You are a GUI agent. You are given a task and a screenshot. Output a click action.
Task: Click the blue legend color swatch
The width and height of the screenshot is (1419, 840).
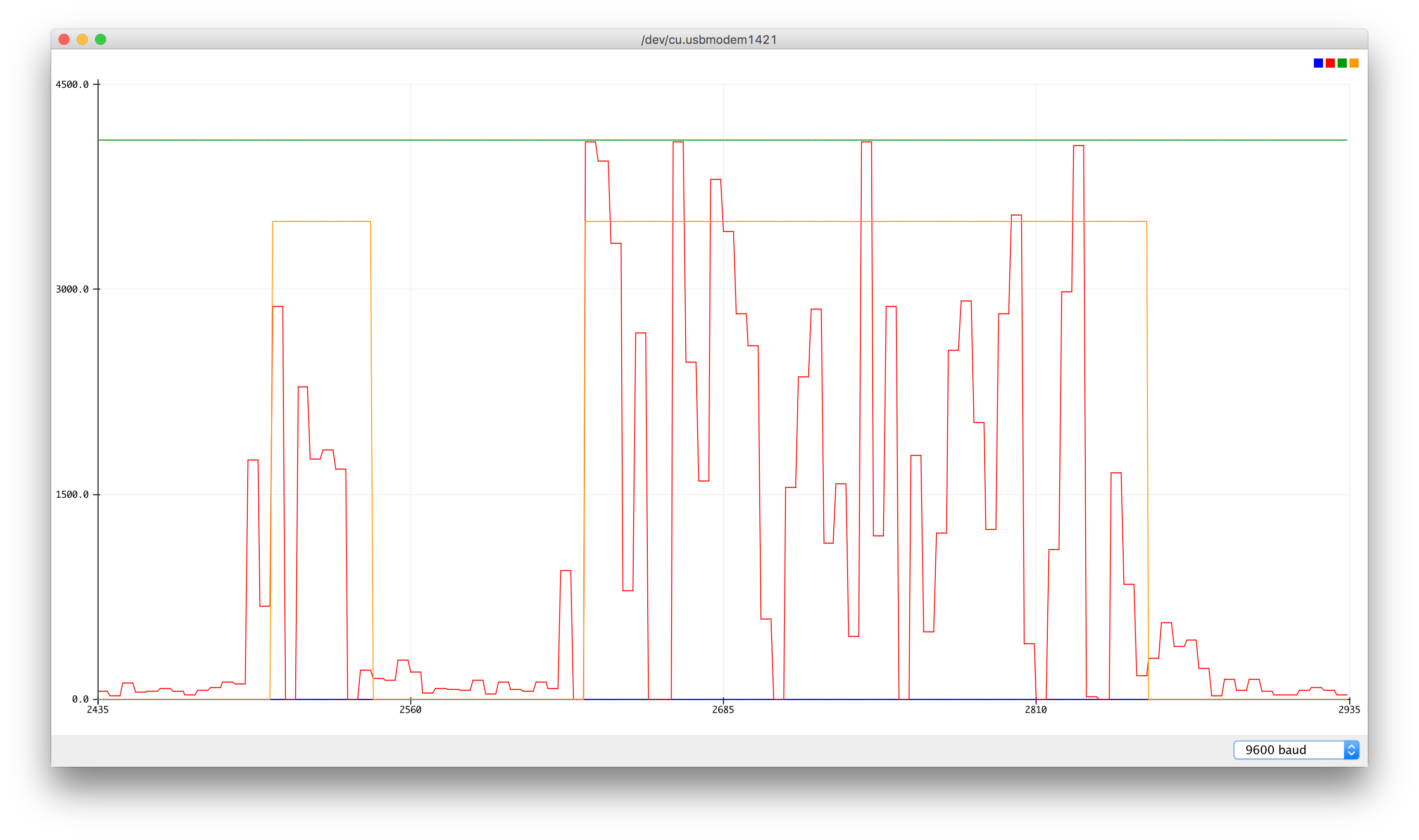click(x=1318, y=63)
